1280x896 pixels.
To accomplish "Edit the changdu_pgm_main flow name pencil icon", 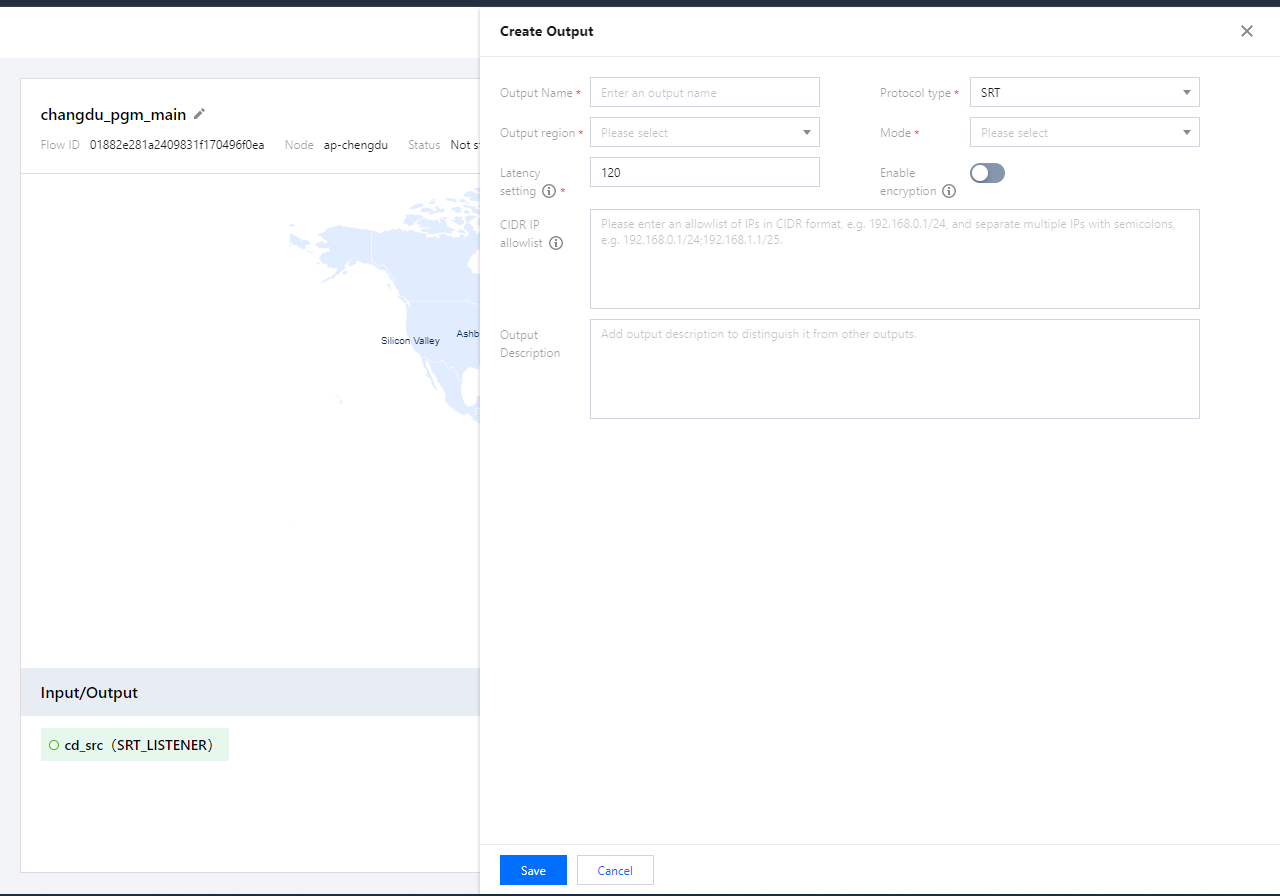I will 199,114.
